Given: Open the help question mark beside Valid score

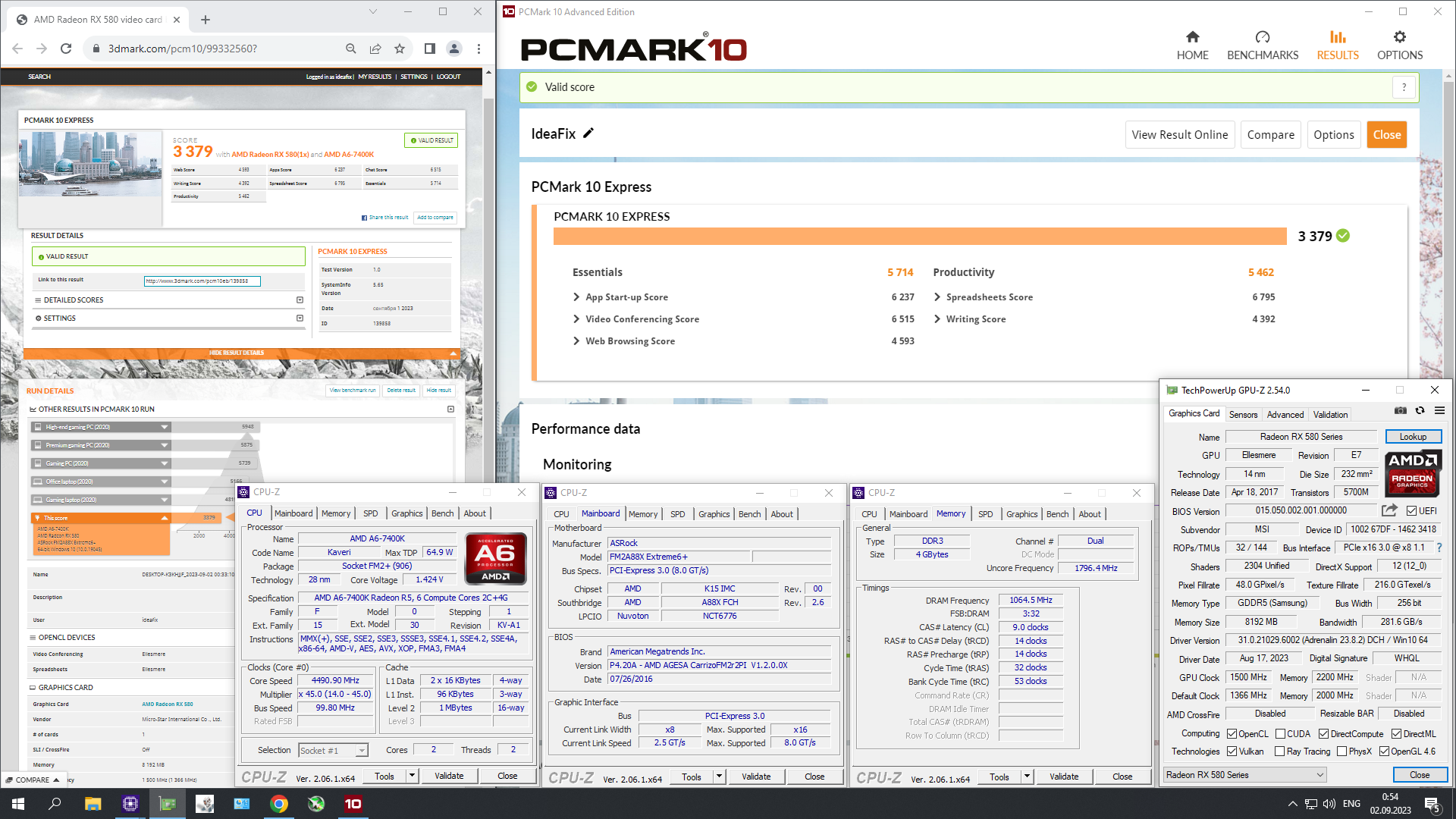Looking at the screenshot, I should (x=1404, y=87).
